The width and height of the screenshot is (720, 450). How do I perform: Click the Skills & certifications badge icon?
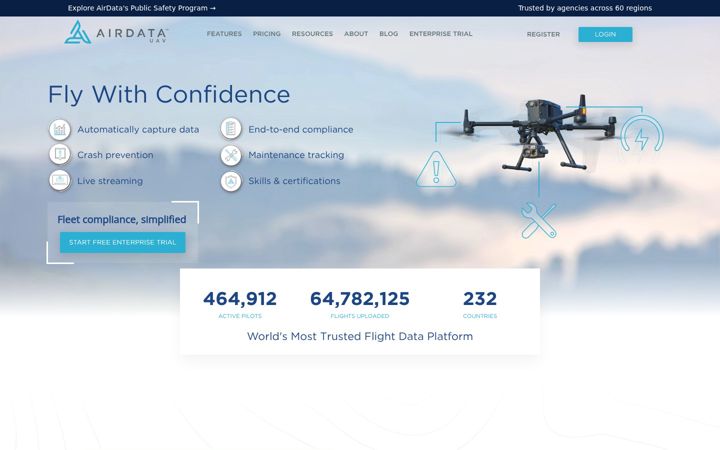pos(231,181)
